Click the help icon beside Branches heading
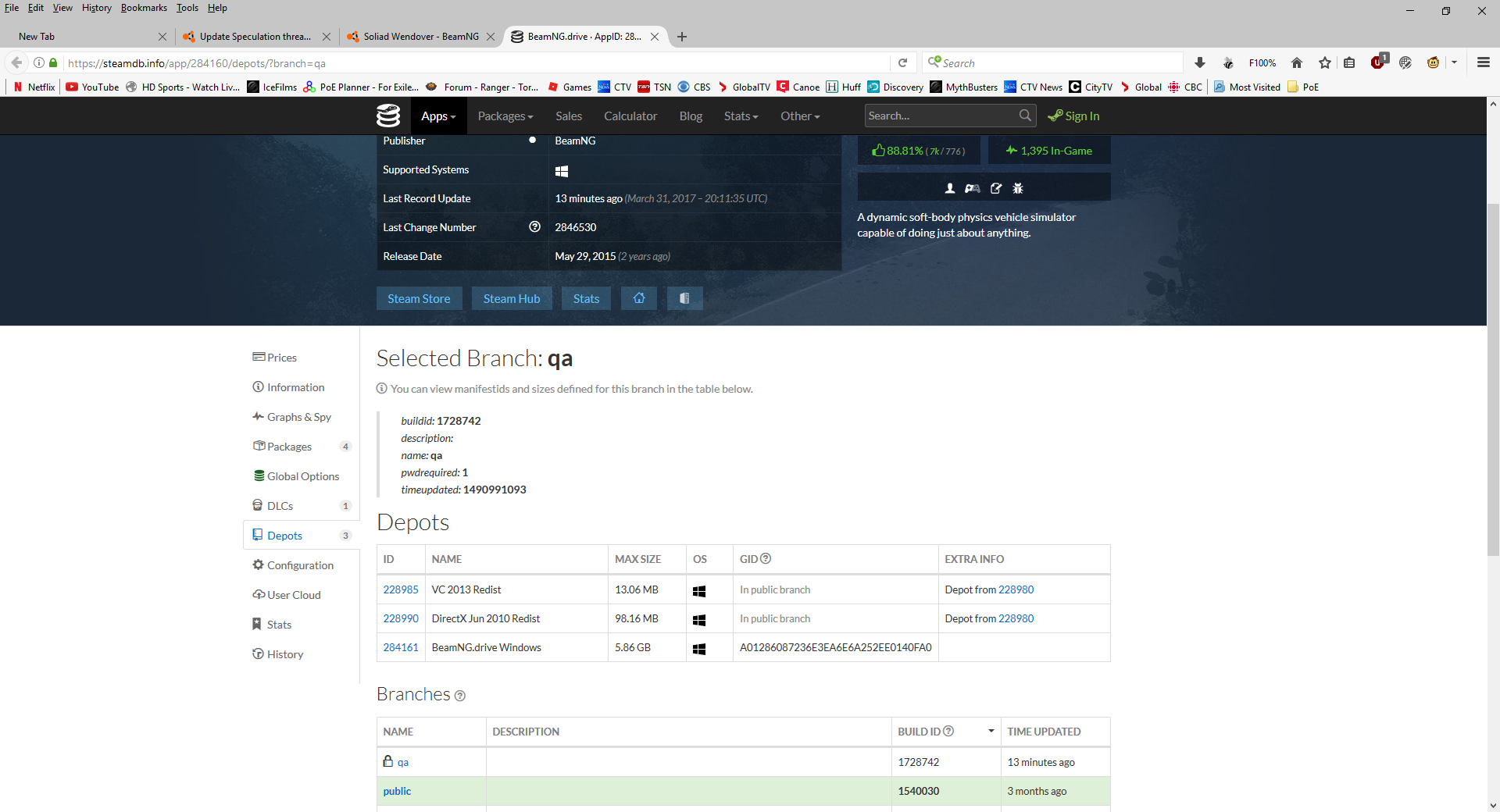Image resolution: width=1500 pixels, height=812 pixels. coord(460,696)
